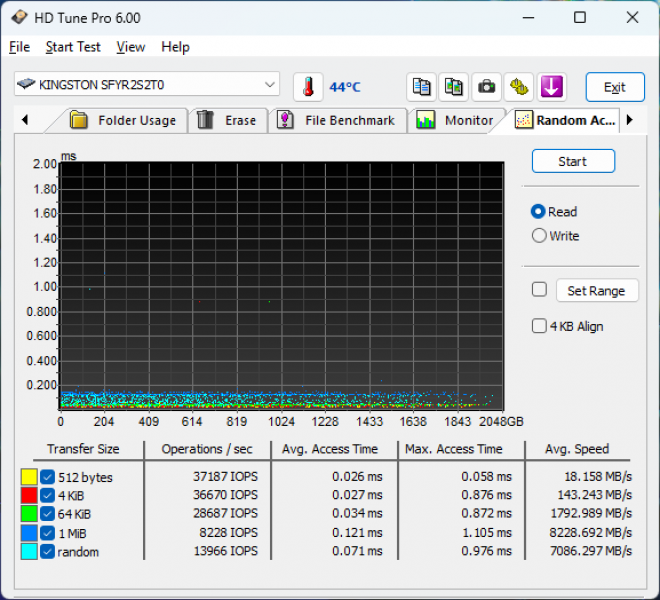The image size is (660, 600).
Task: Uncheck the 64 KiB transfer size
Action: click(x=48, y=514)
